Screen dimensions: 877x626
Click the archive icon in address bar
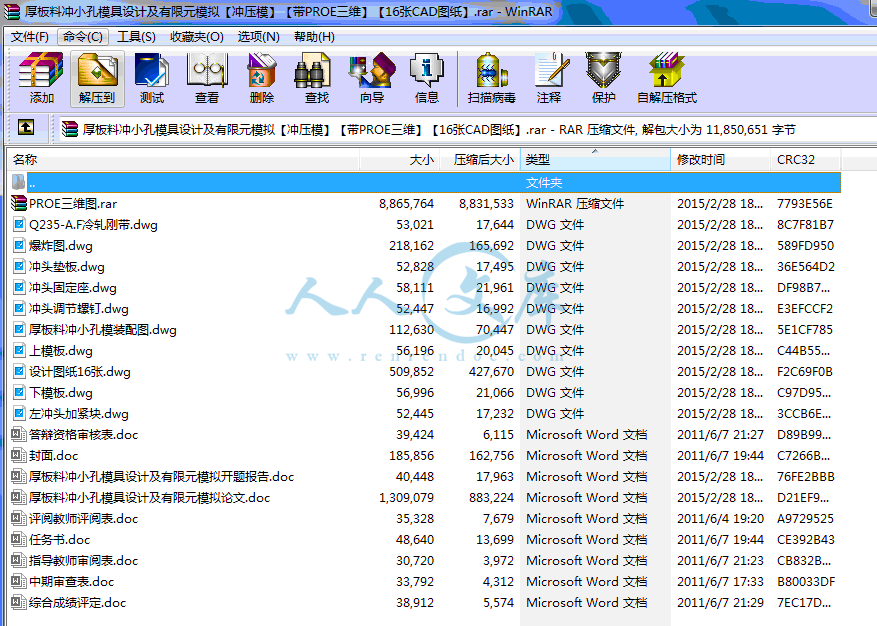point(70,129)
